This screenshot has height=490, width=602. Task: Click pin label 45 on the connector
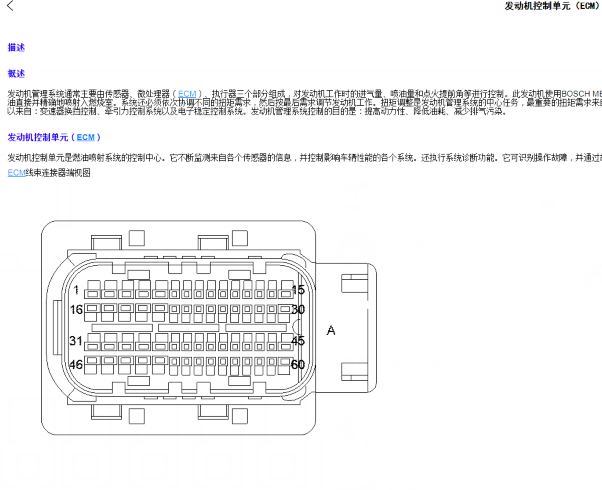click(x=298, y=341)
